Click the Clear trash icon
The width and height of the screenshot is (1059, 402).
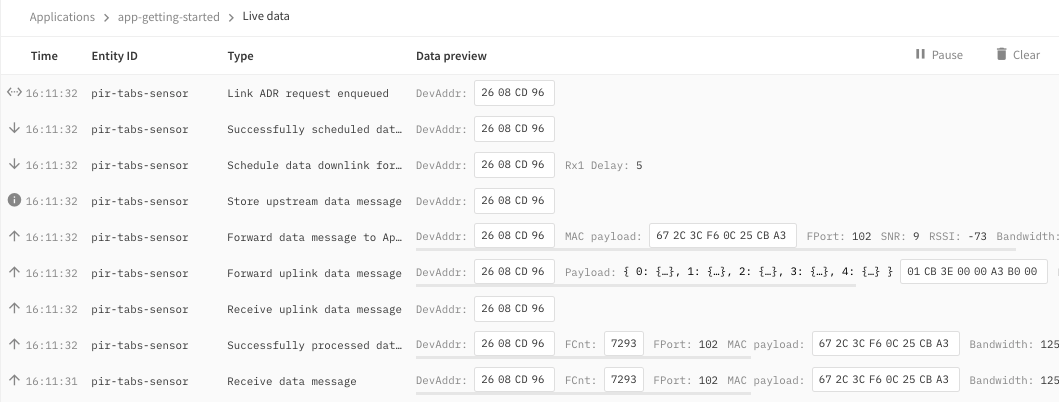click(x=1001, y=55)
